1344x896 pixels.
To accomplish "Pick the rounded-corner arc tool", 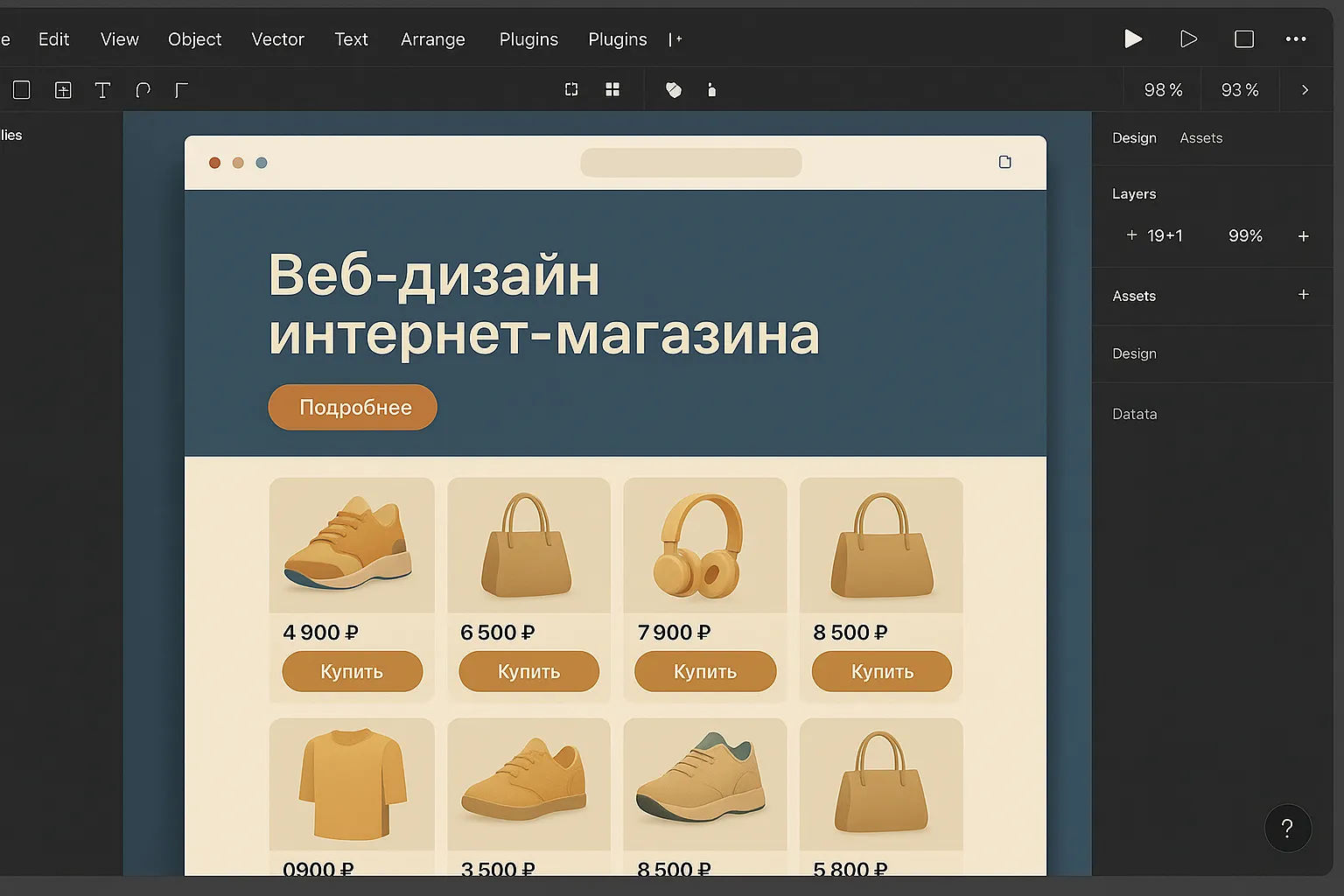I will point(143,90).
